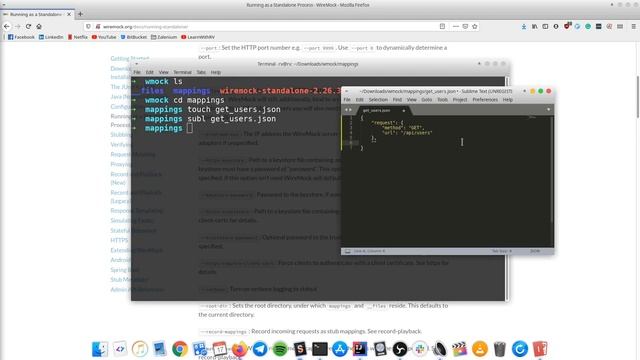This screenshot has width=640, height=360.
Task: Launch Google Chrome from the dock
Action: (180, 349)
